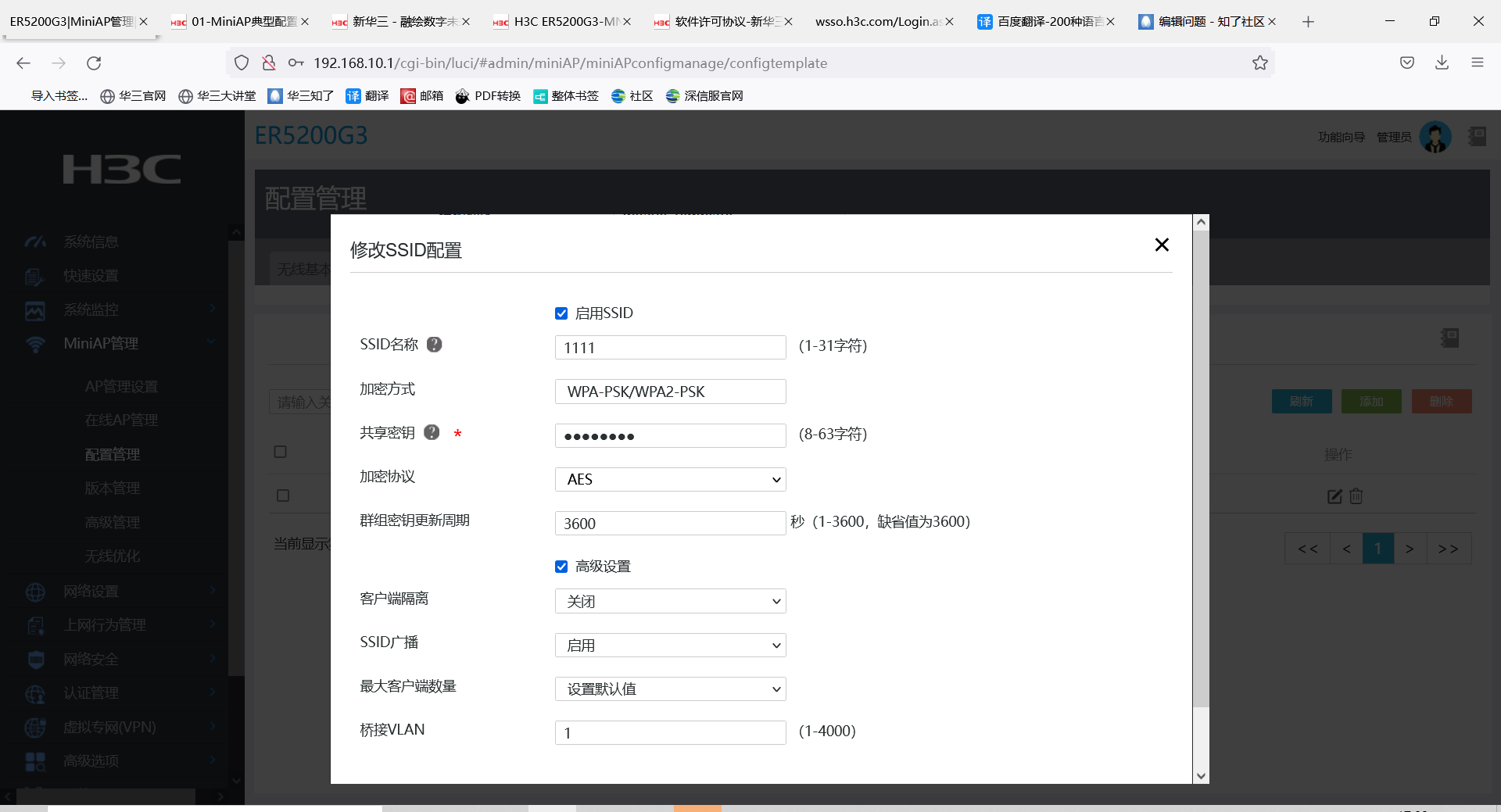Click the 加密方式 WPA-PSK/WPA2-PSK field
1501x812 pixels.
[670, 392]
